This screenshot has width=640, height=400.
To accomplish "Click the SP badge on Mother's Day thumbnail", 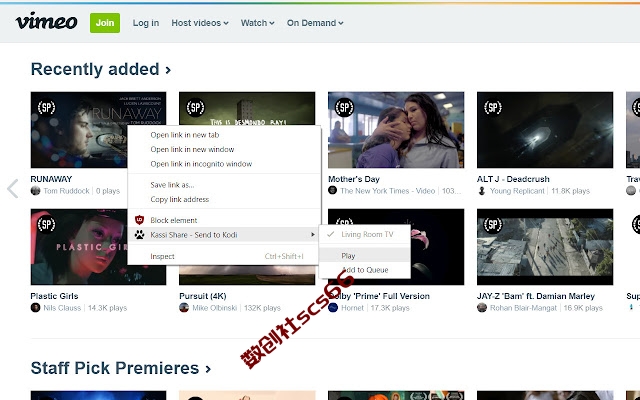I will (344, 108).
